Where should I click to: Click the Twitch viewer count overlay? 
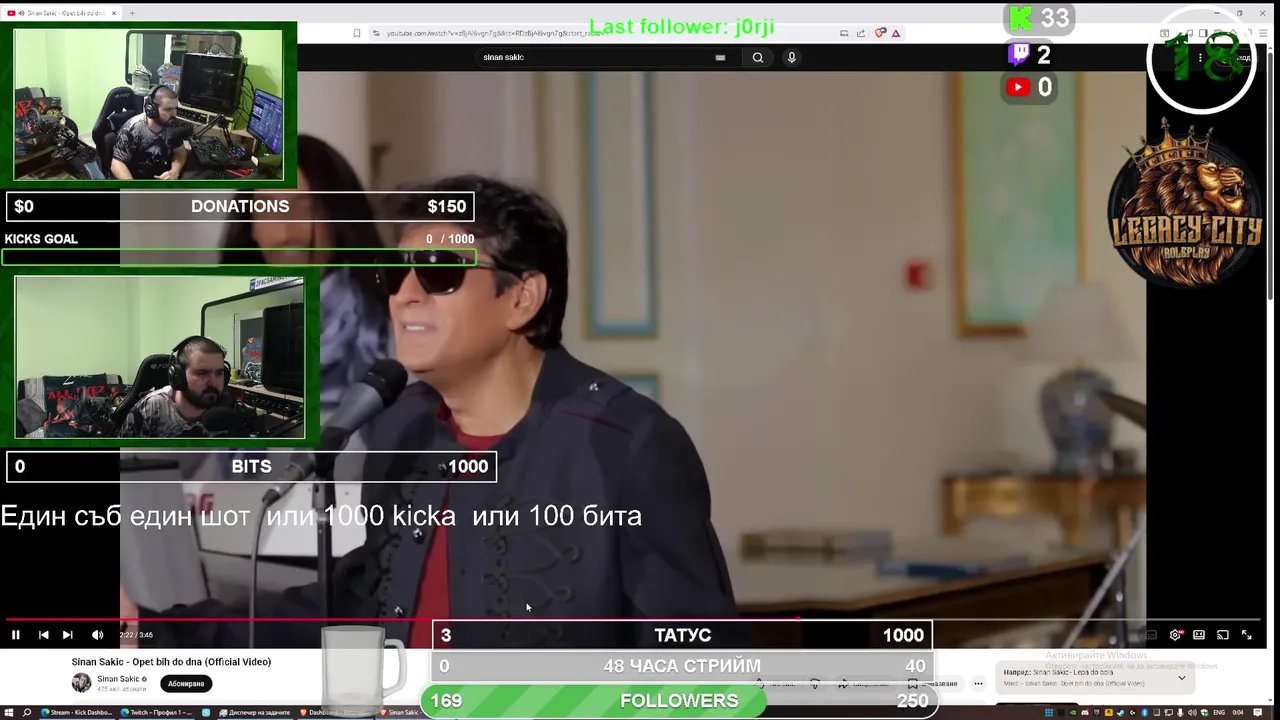coord(1030,54)
